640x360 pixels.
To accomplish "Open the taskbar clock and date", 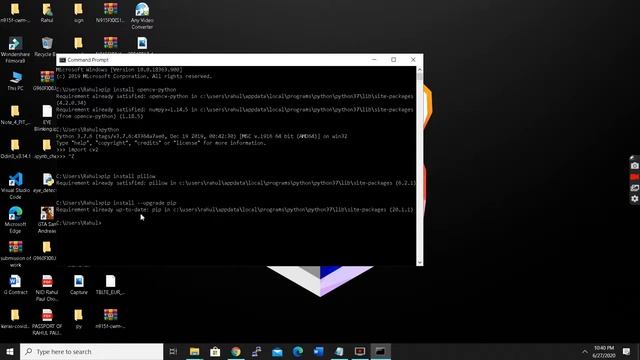I will point(604,351).
